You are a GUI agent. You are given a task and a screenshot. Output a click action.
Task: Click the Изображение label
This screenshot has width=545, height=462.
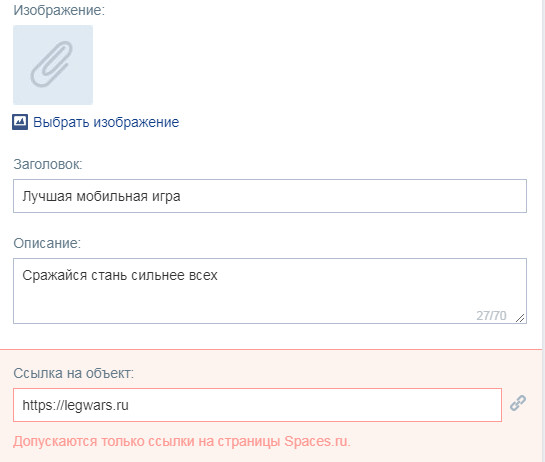coord(59,10)
